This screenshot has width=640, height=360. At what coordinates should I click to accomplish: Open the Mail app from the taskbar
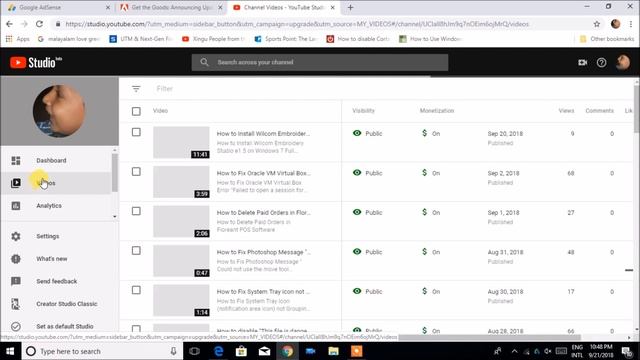(264, 351)
